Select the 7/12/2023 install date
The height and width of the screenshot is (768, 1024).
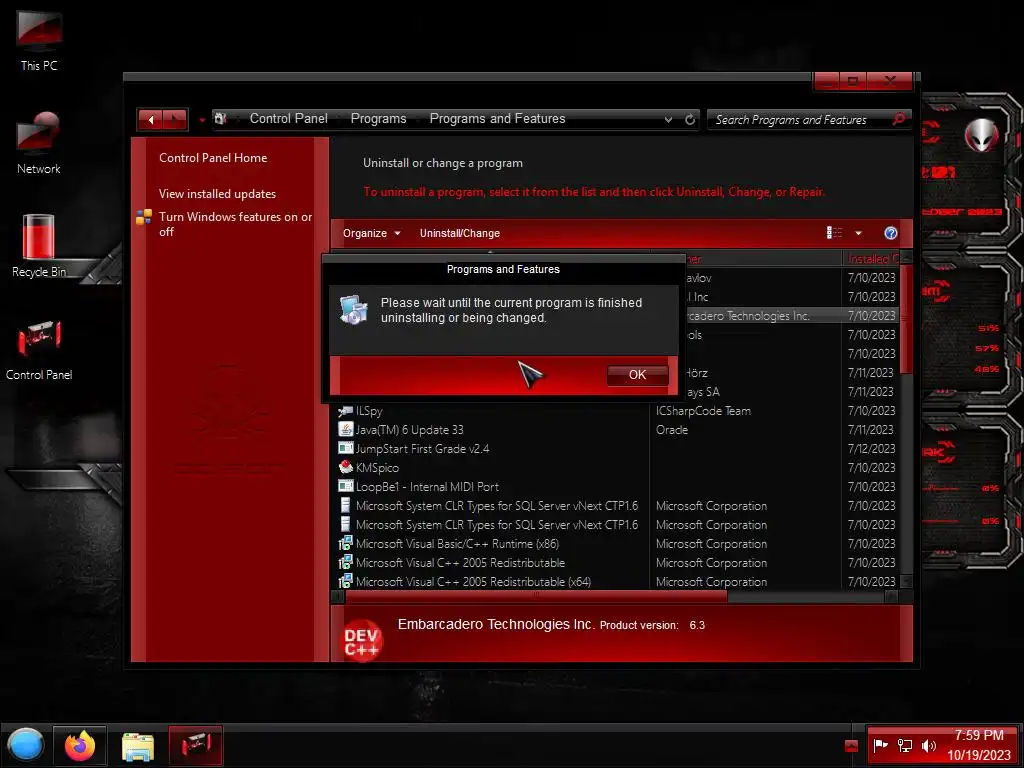pos(871,449)
